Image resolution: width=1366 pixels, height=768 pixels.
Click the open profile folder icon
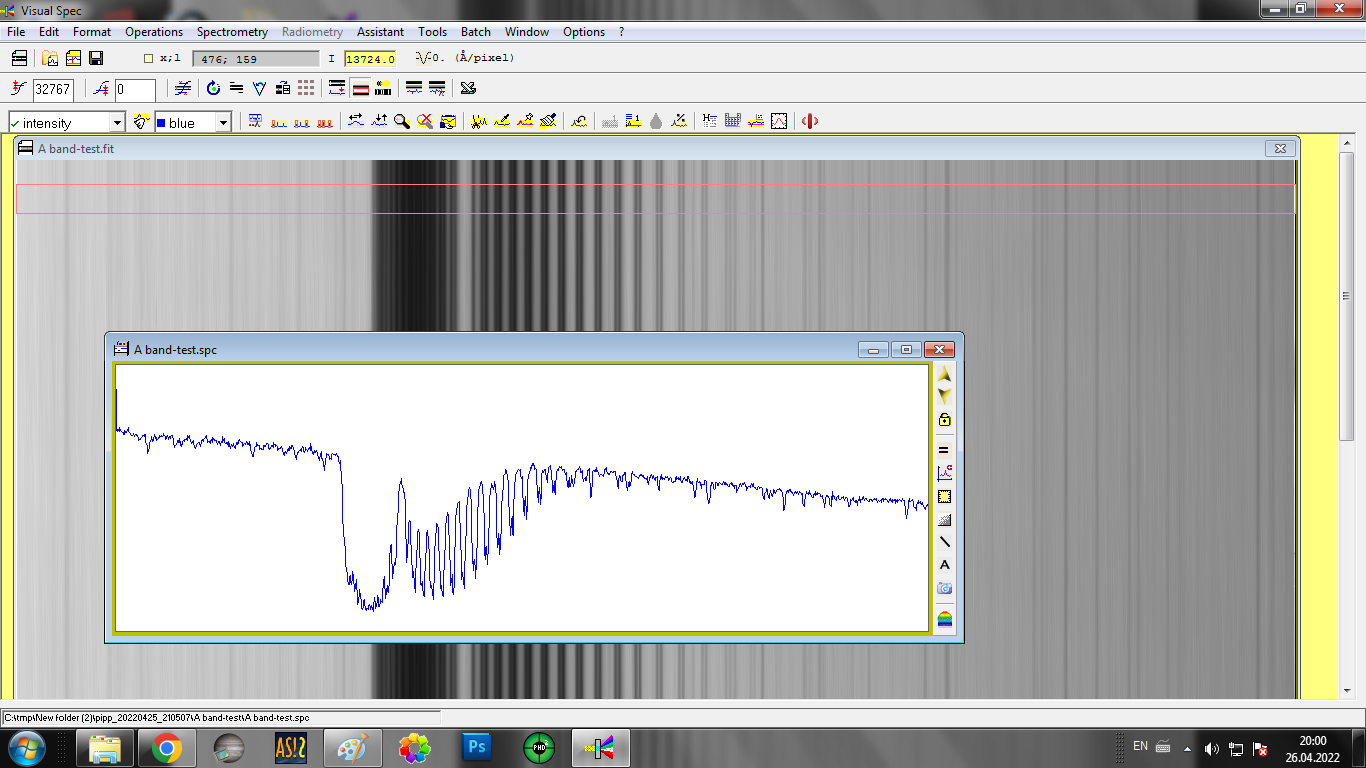[x=49, y=58]
